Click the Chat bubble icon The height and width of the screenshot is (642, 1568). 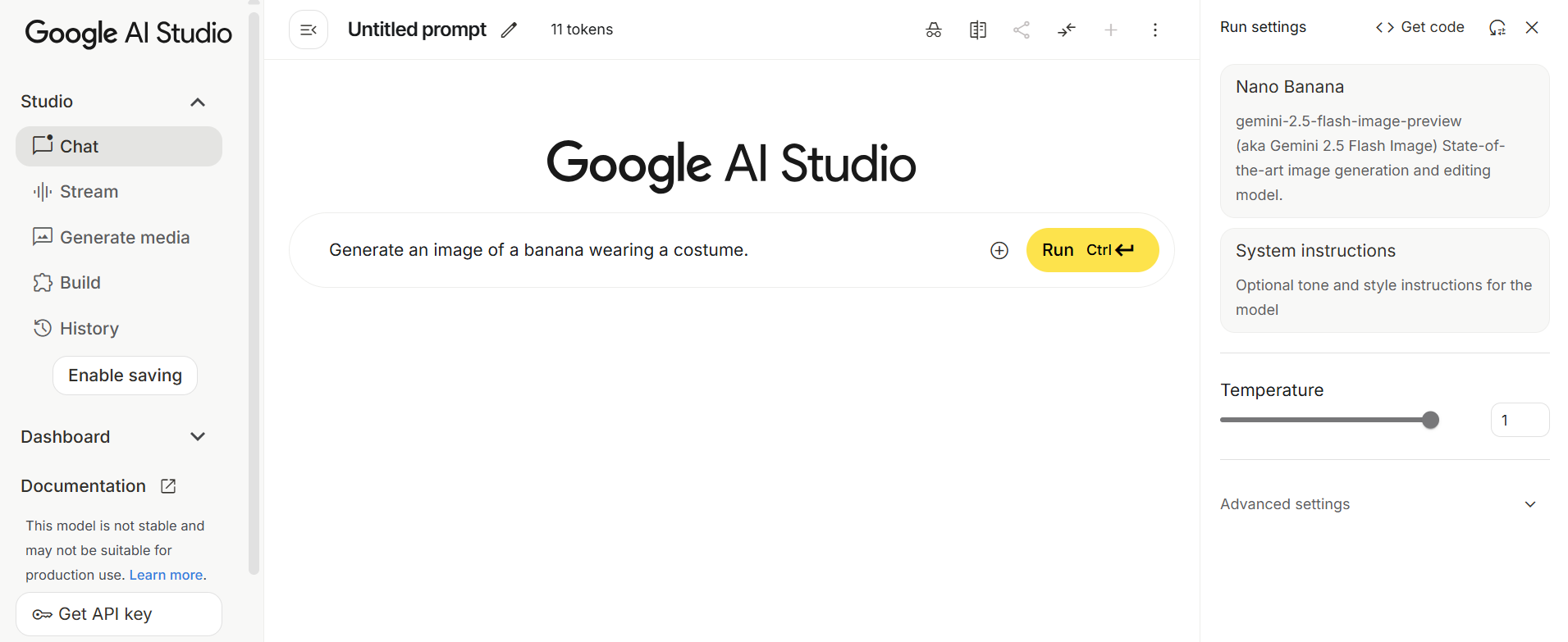(43, 145)
